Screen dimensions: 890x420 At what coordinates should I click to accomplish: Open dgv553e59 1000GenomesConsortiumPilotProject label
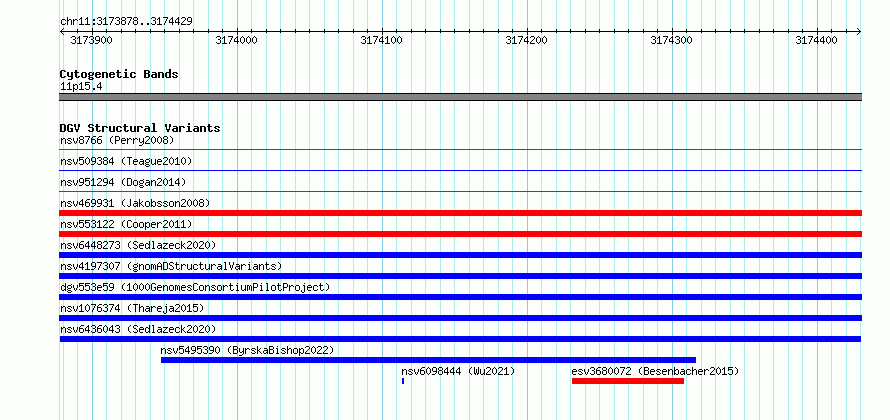click(x=195, y=287)
